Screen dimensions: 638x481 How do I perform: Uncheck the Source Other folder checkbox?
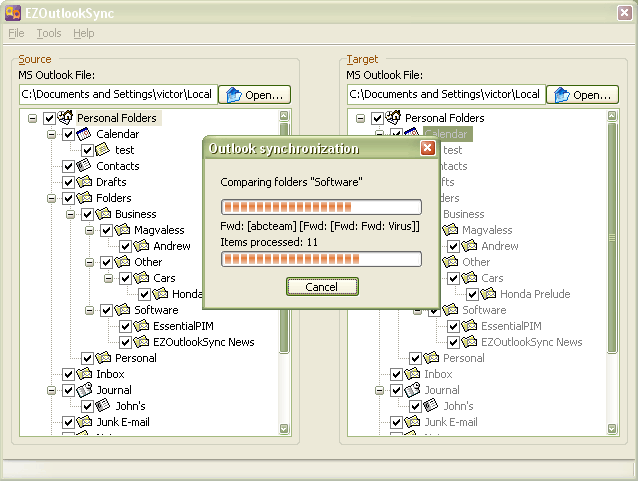(106, 262)
